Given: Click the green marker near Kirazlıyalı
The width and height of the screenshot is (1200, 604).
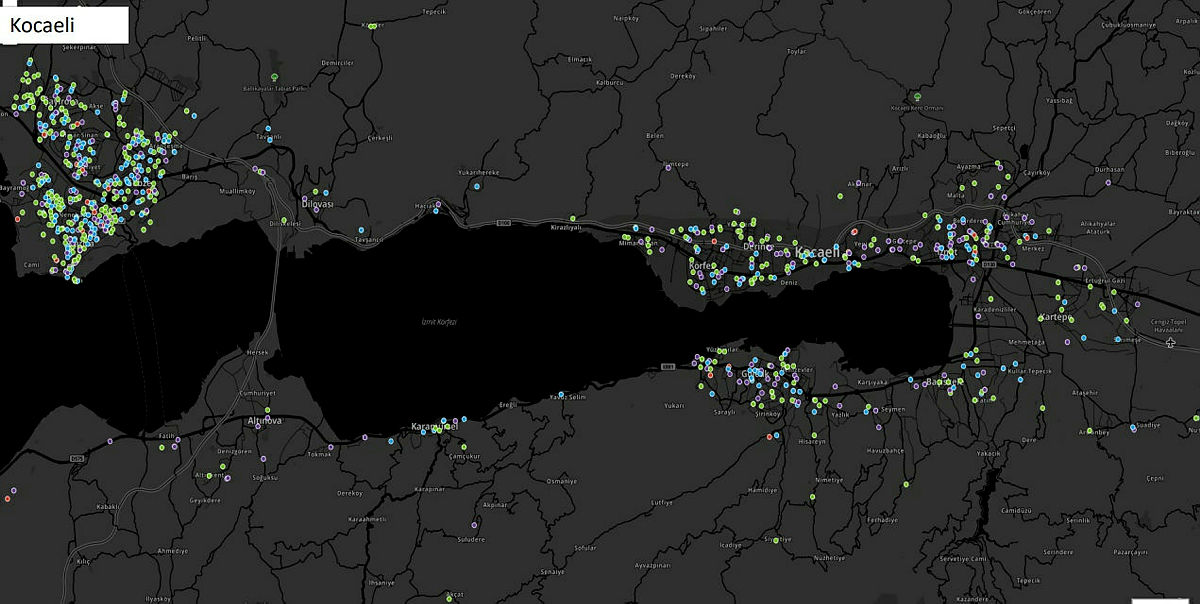Looking at the screenshot, I should (572, 217).
